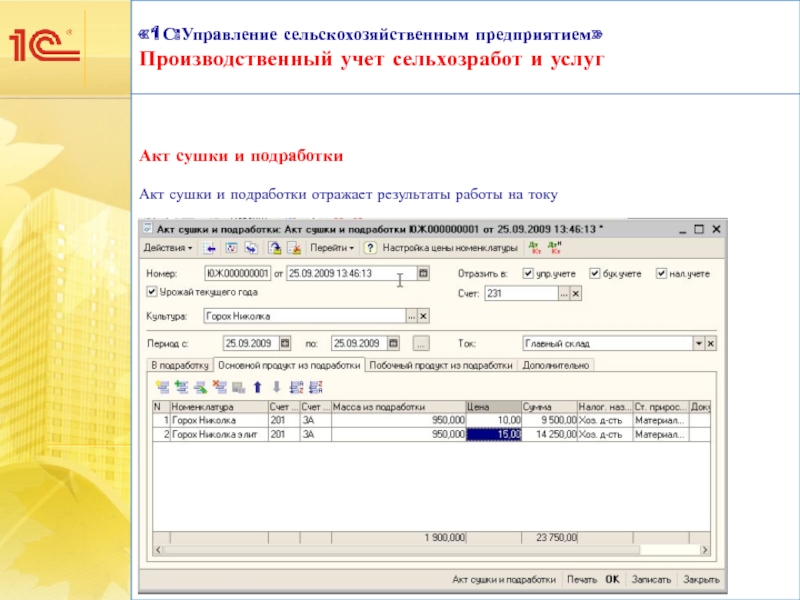Open the calendar for the по date
Screen dimensions: 800x600
click(393, 343)
